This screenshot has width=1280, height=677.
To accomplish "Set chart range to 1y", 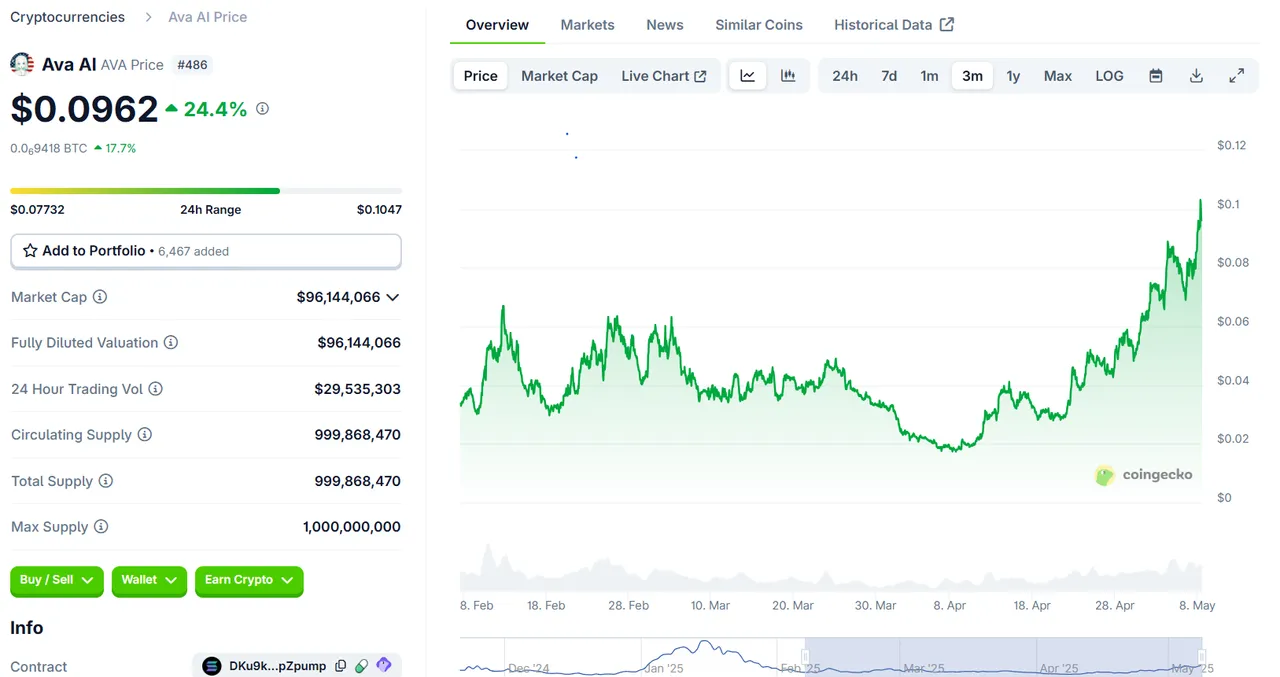I will point(1013,76).
